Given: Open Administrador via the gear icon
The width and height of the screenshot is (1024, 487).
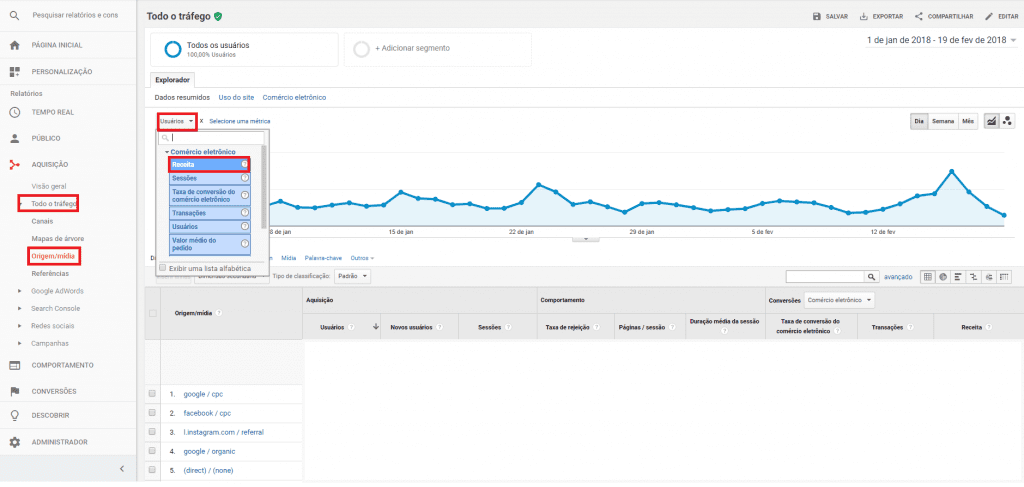Looking at the screenshot, I should coord(14,442).
